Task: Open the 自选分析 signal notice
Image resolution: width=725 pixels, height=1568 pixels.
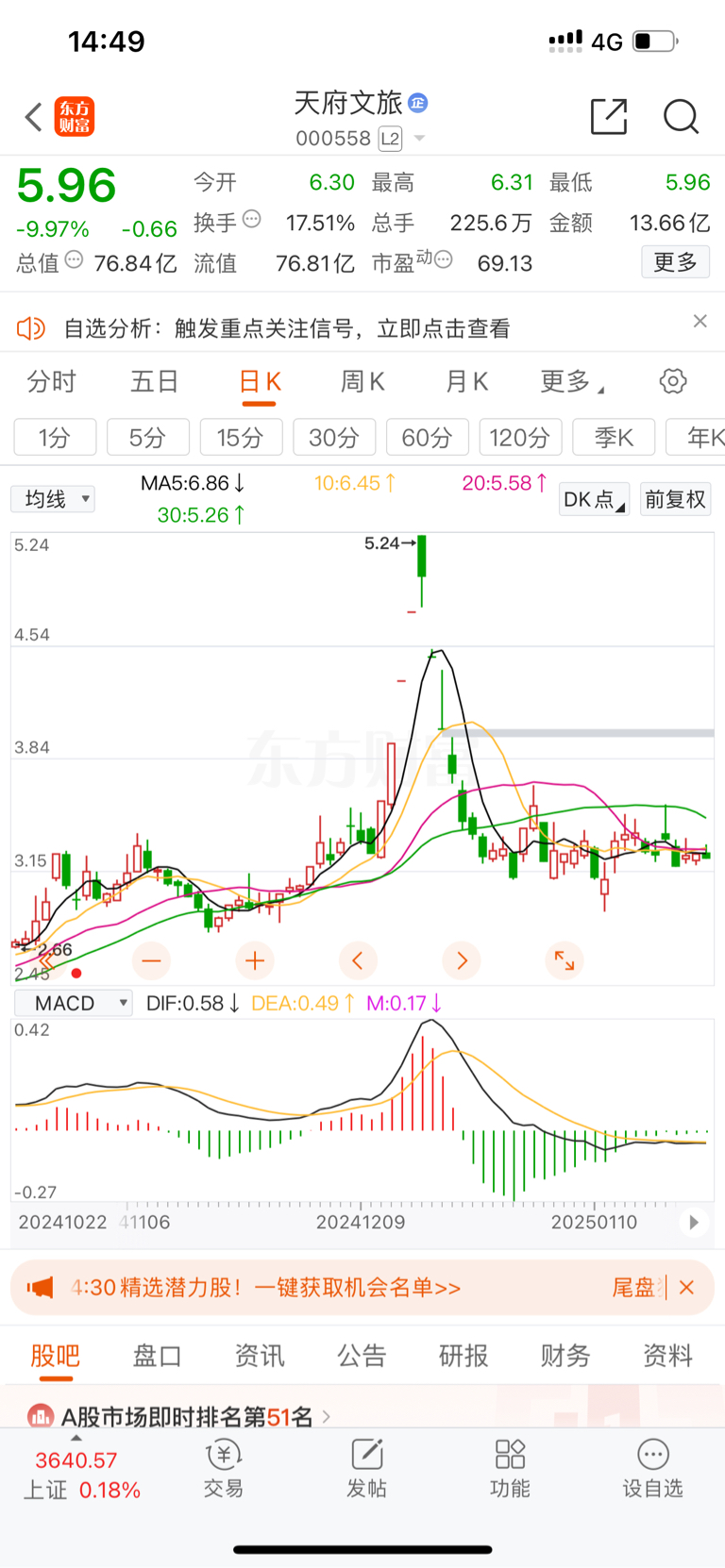Action: tap(287, 328)
